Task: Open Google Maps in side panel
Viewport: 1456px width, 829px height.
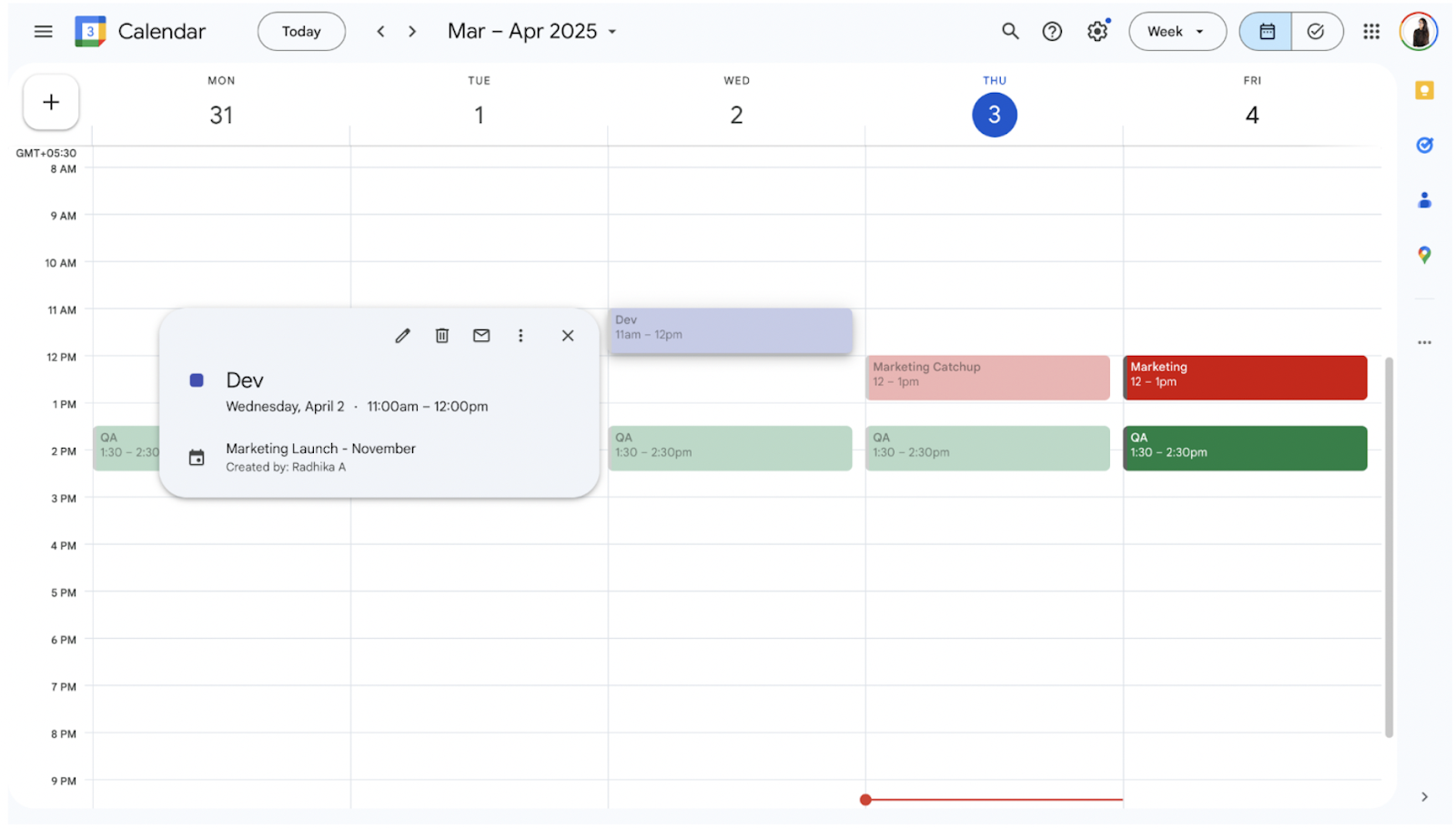Action: [1424, 255]
